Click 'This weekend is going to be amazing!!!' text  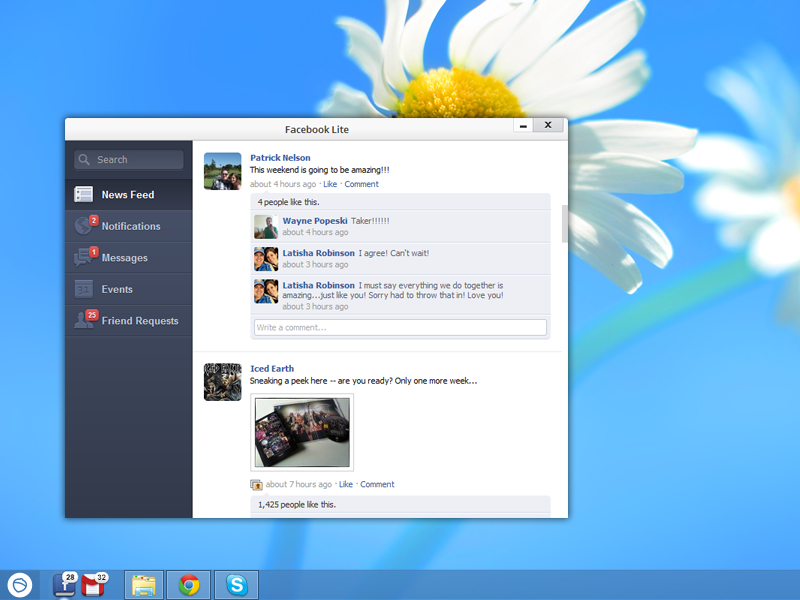319,170
